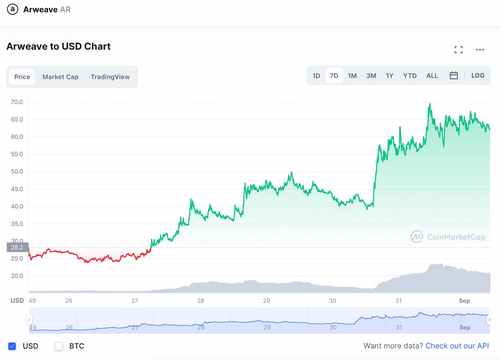Show the ALL time range
500x360 pixels.
click(x=432, y=76)
